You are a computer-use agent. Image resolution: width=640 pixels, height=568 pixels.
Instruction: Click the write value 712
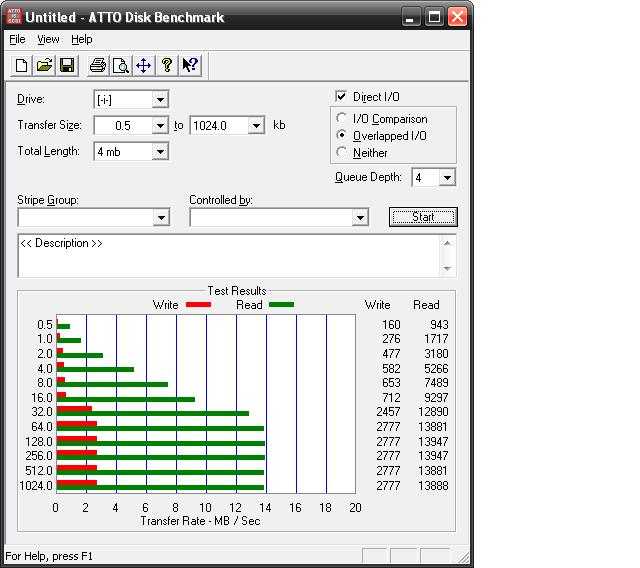point(391,397)
